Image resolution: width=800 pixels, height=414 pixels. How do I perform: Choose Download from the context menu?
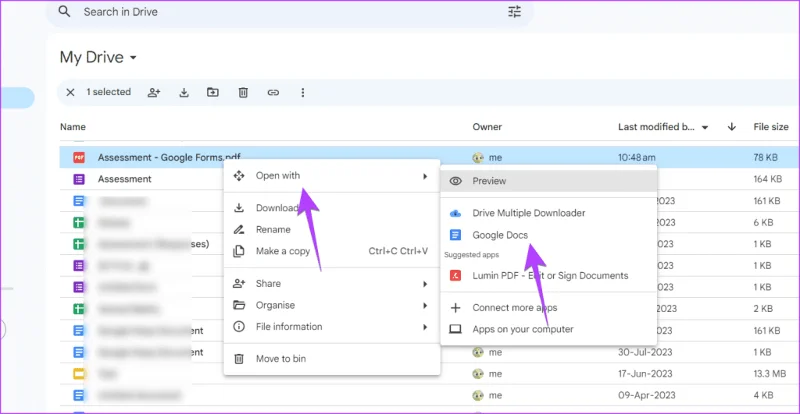click(x=277, y=208)
